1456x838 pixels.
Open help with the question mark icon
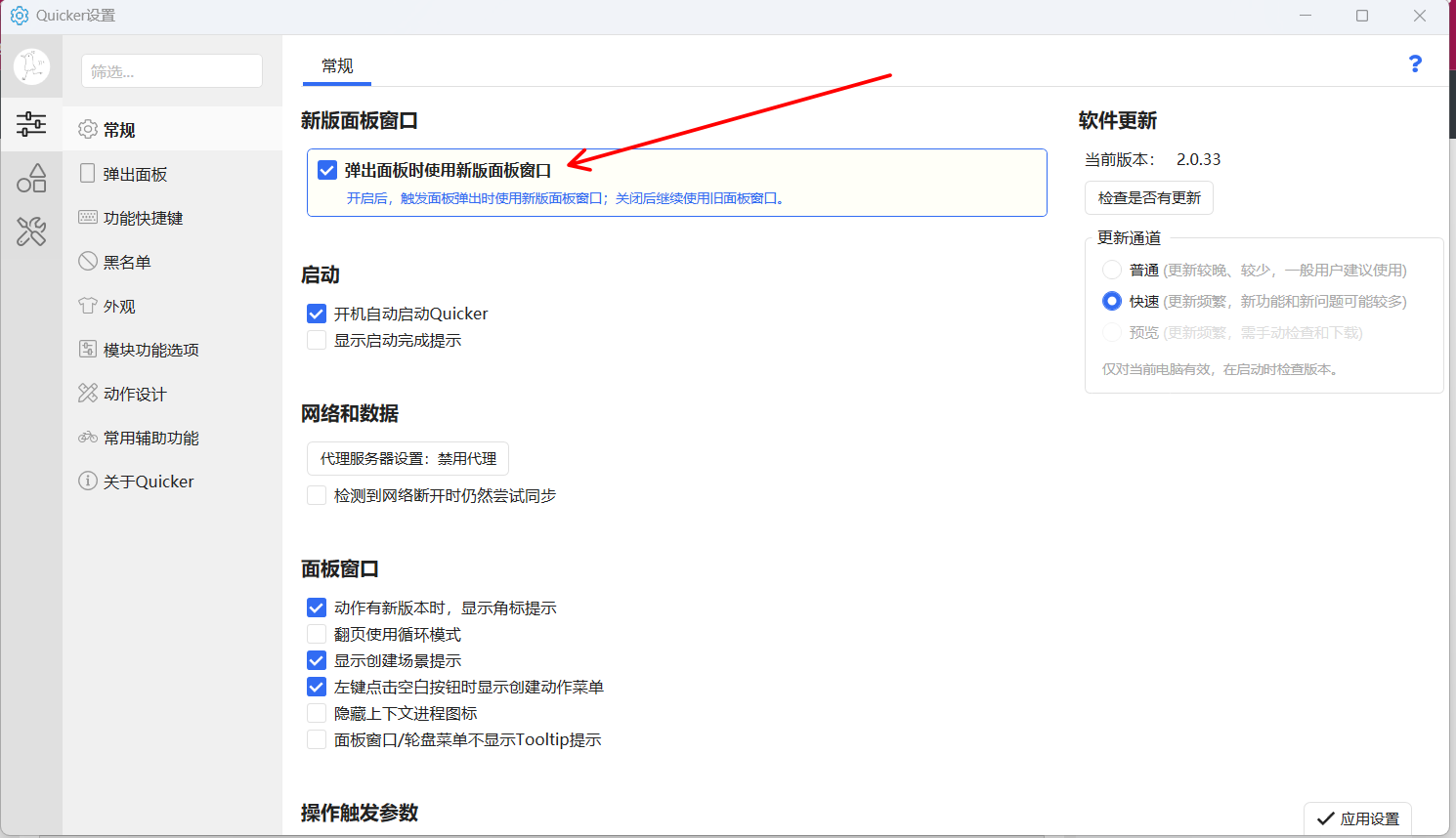coord(1415,63)
